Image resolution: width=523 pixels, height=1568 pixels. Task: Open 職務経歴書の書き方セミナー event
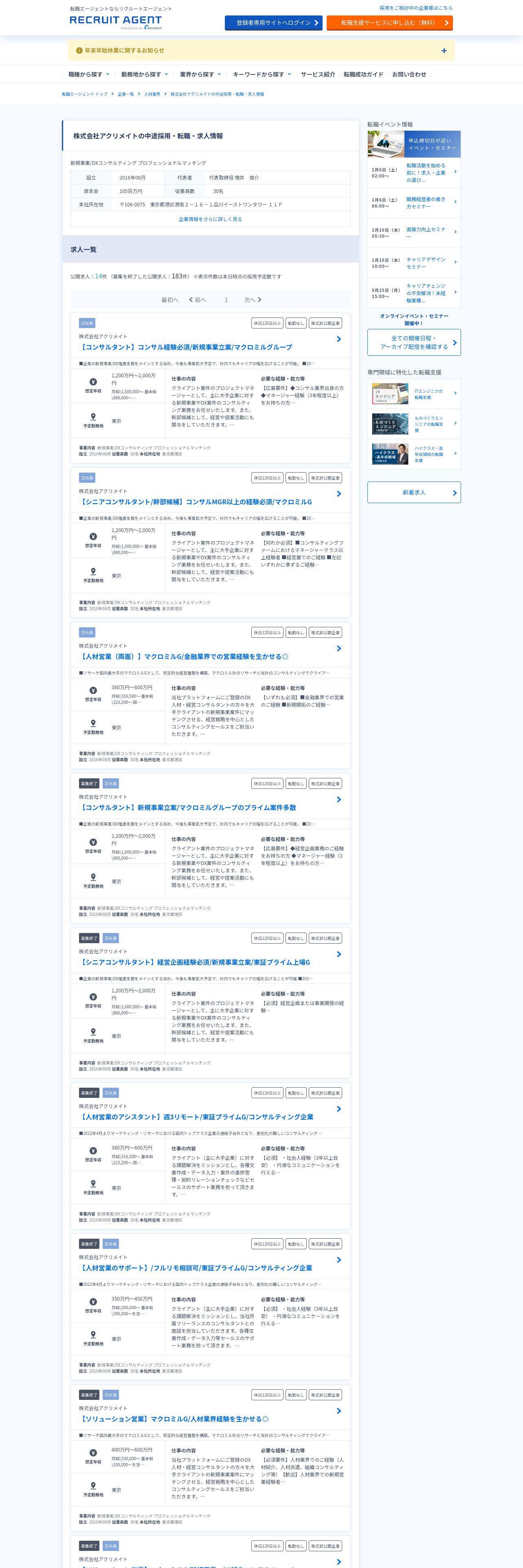426,203
